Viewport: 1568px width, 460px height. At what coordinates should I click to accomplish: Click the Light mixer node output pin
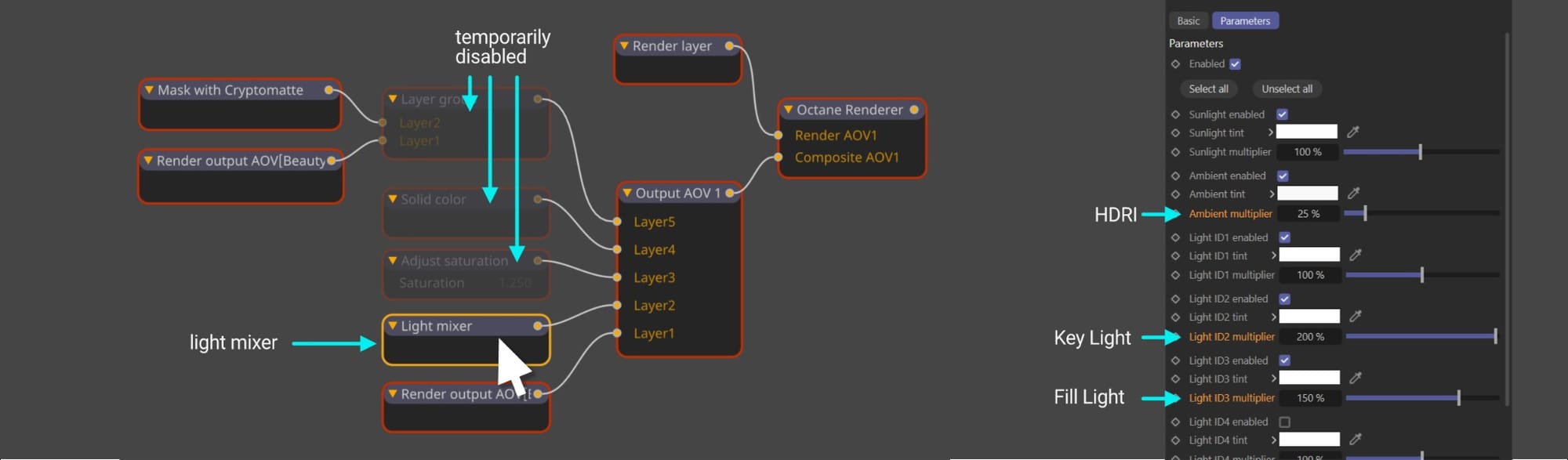point(538,326)
